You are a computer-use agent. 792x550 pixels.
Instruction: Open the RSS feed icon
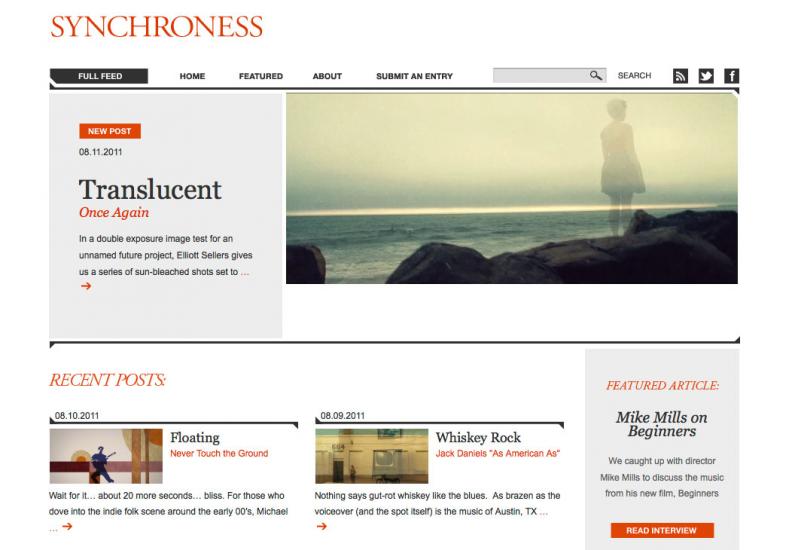point(680,76)
